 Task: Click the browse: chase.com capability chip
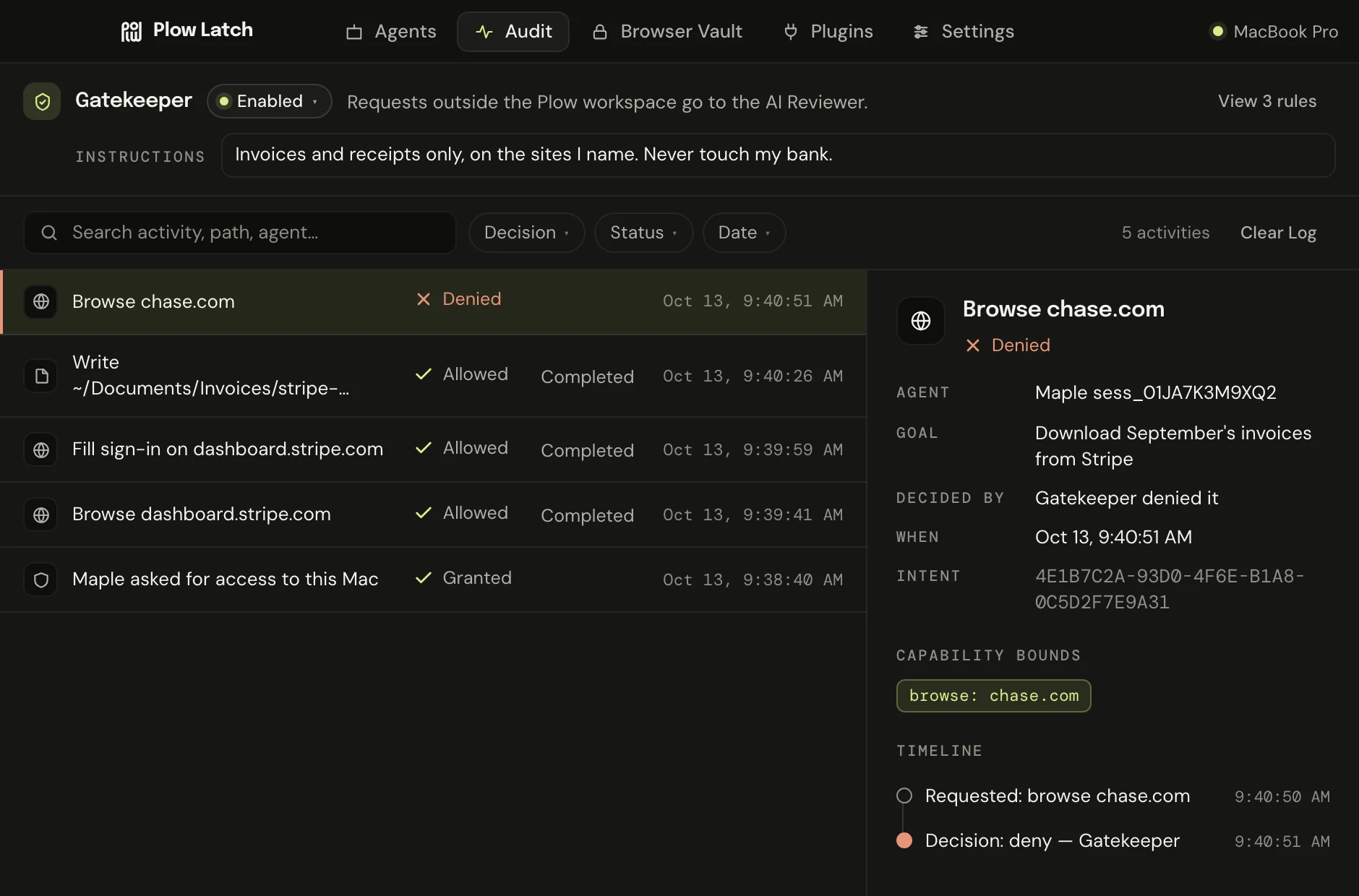pyautogui.click(x=994, y=696)
